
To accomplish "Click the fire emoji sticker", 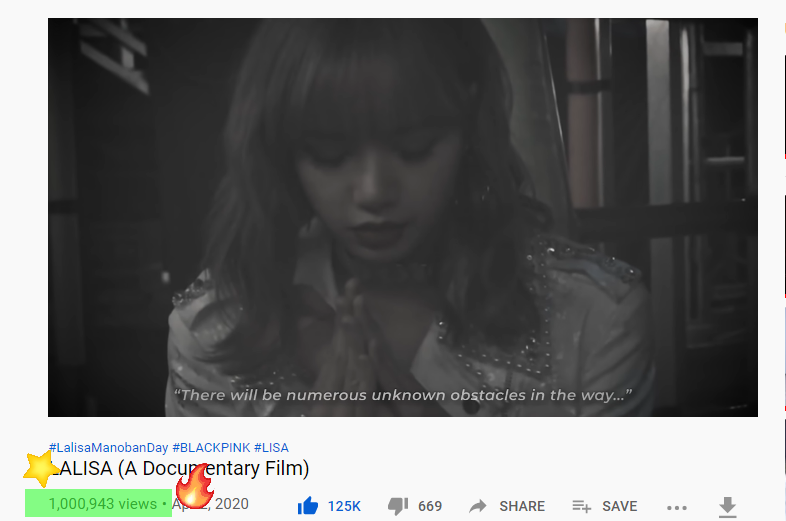I will point(194,486).
